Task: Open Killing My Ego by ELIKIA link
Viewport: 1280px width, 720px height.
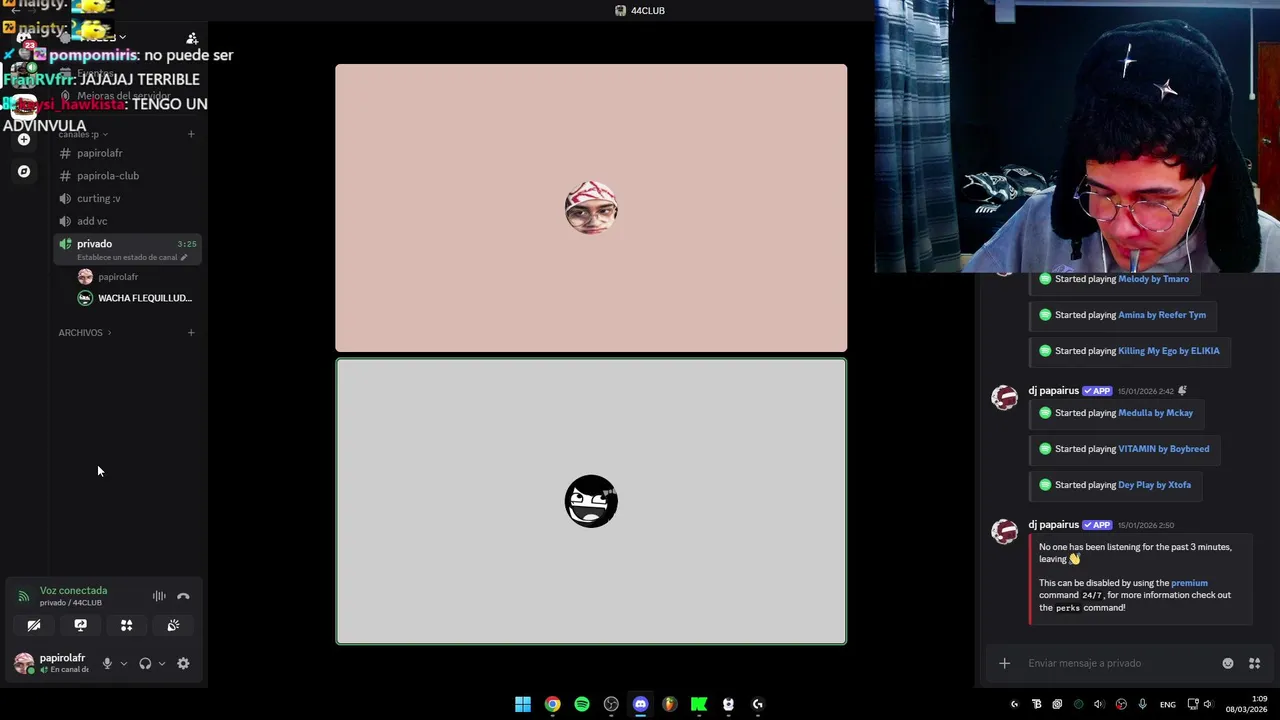Action: click(x=1168, y=351)
